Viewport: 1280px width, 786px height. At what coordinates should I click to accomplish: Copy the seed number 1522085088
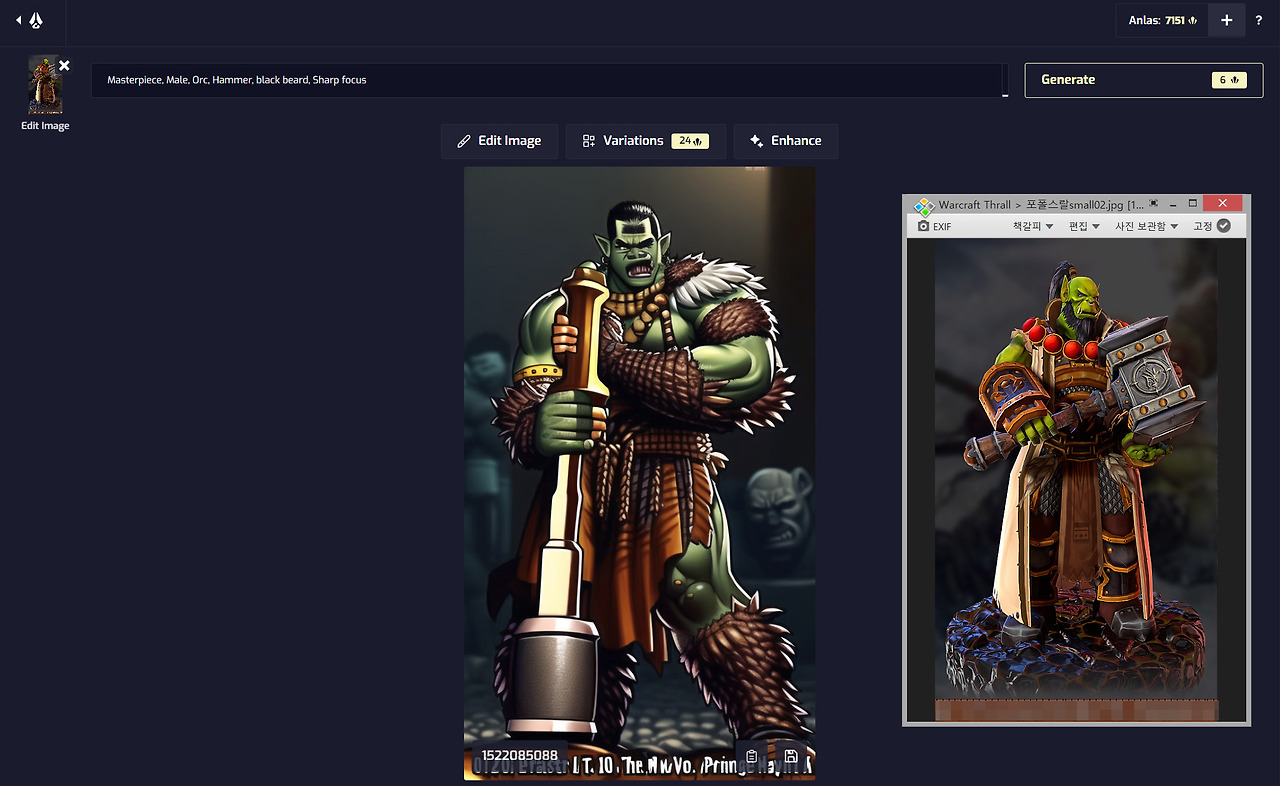click(x=518, y=756)
